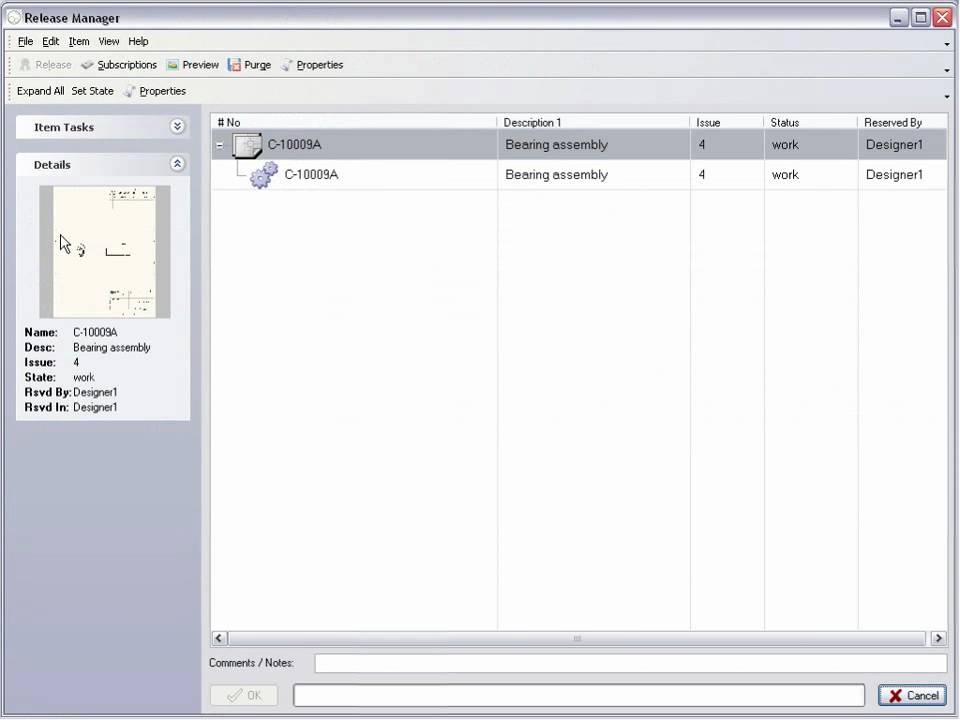
Task: Select the child C-10009A row
Action: (x=579, y=175)
